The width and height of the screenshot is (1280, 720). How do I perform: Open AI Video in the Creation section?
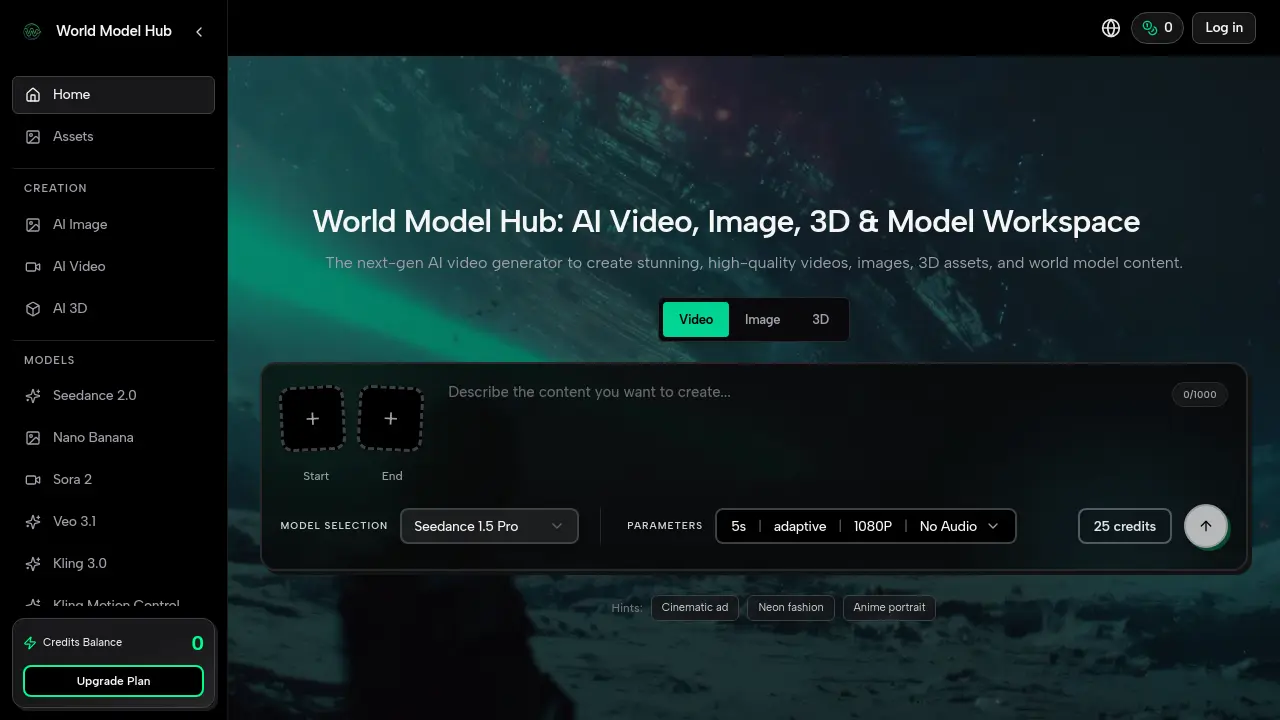pyautogui.click(x=114, y=267)
